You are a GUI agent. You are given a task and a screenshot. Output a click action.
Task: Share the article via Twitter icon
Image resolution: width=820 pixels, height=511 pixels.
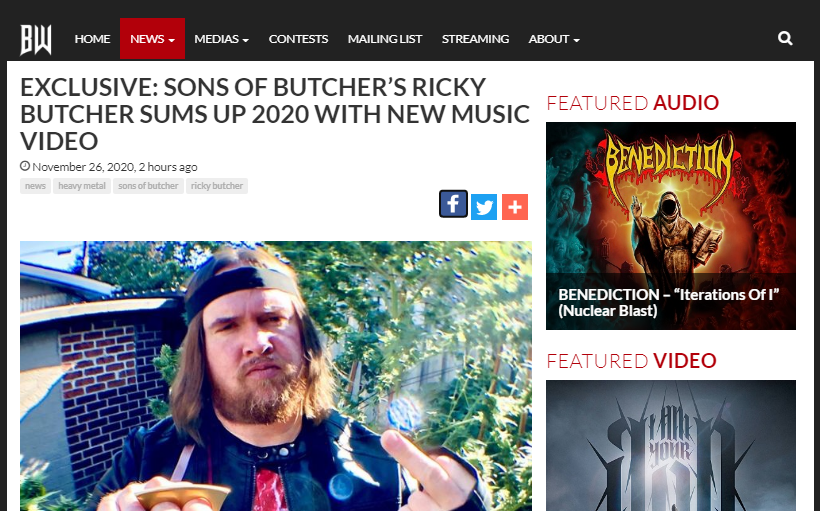484,207
